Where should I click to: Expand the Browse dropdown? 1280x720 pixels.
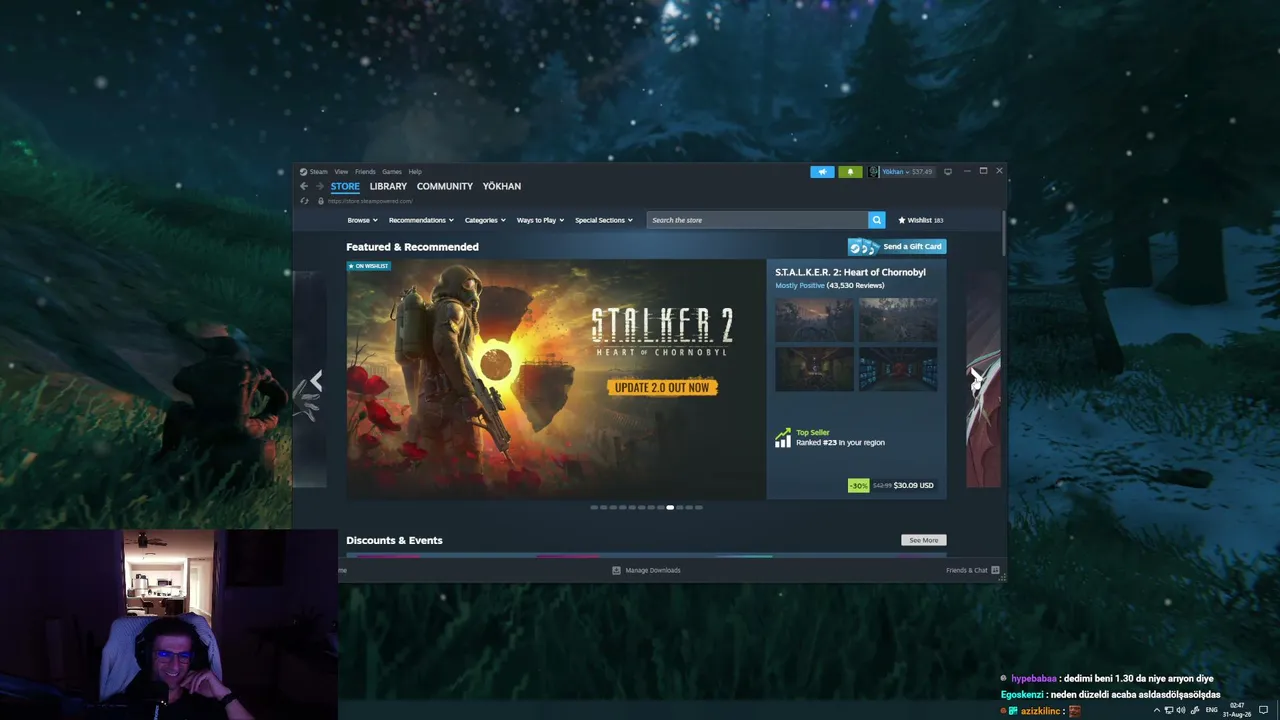[x=362, y=220]
